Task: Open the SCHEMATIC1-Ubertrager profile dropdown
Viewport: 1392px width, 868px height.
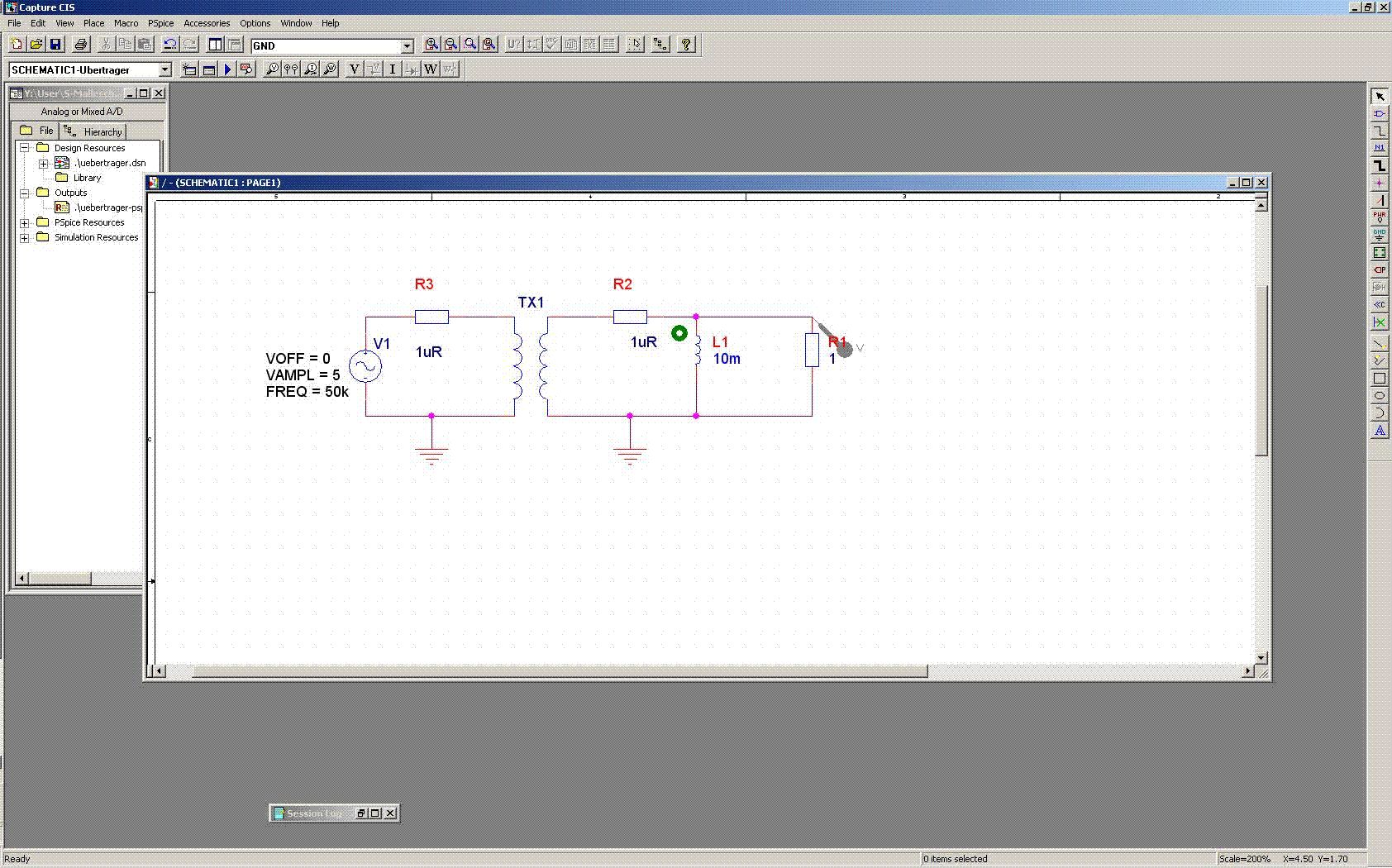Action: [164, 70]
